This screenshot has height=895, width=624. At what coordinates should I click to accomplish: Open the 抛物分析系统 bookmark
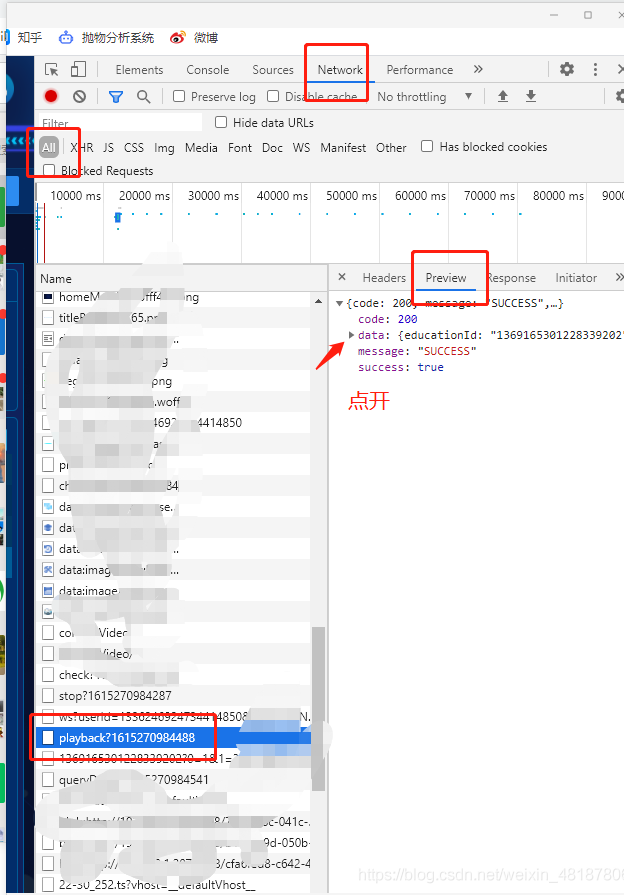click(106, 38)
